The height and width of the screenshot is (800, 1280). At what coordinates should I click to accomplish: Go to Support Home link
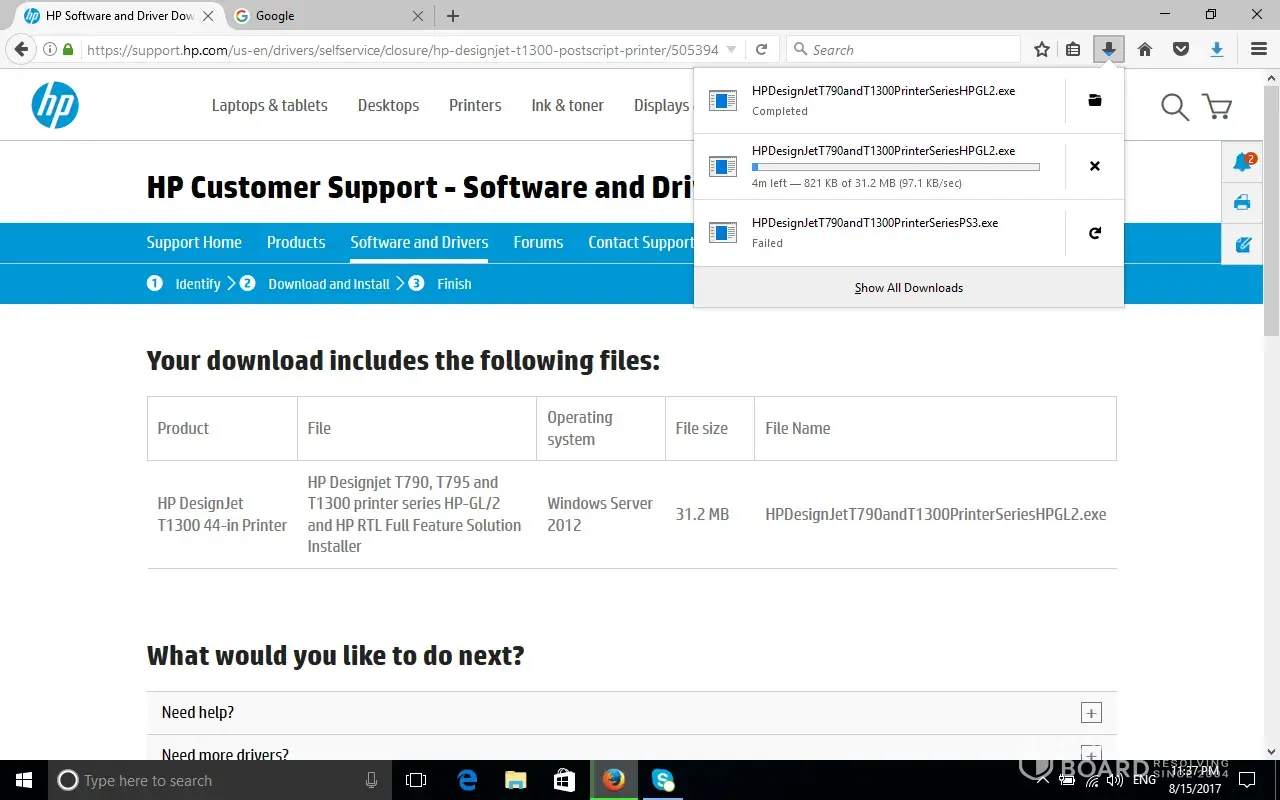coord(194,242)
